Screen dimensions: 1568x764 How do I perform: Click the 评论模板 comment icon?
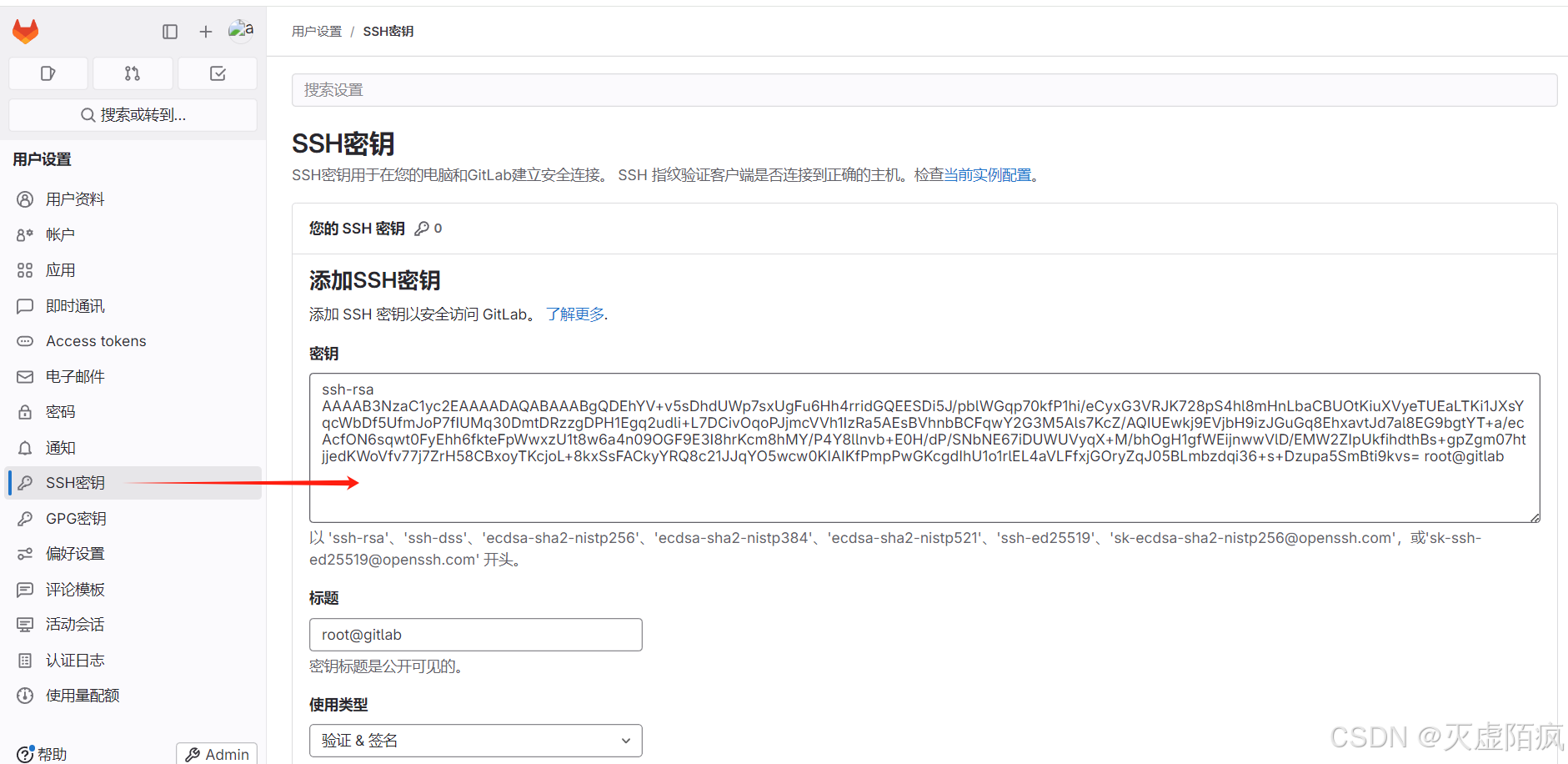pyautogui.click(x=25, y=590)
